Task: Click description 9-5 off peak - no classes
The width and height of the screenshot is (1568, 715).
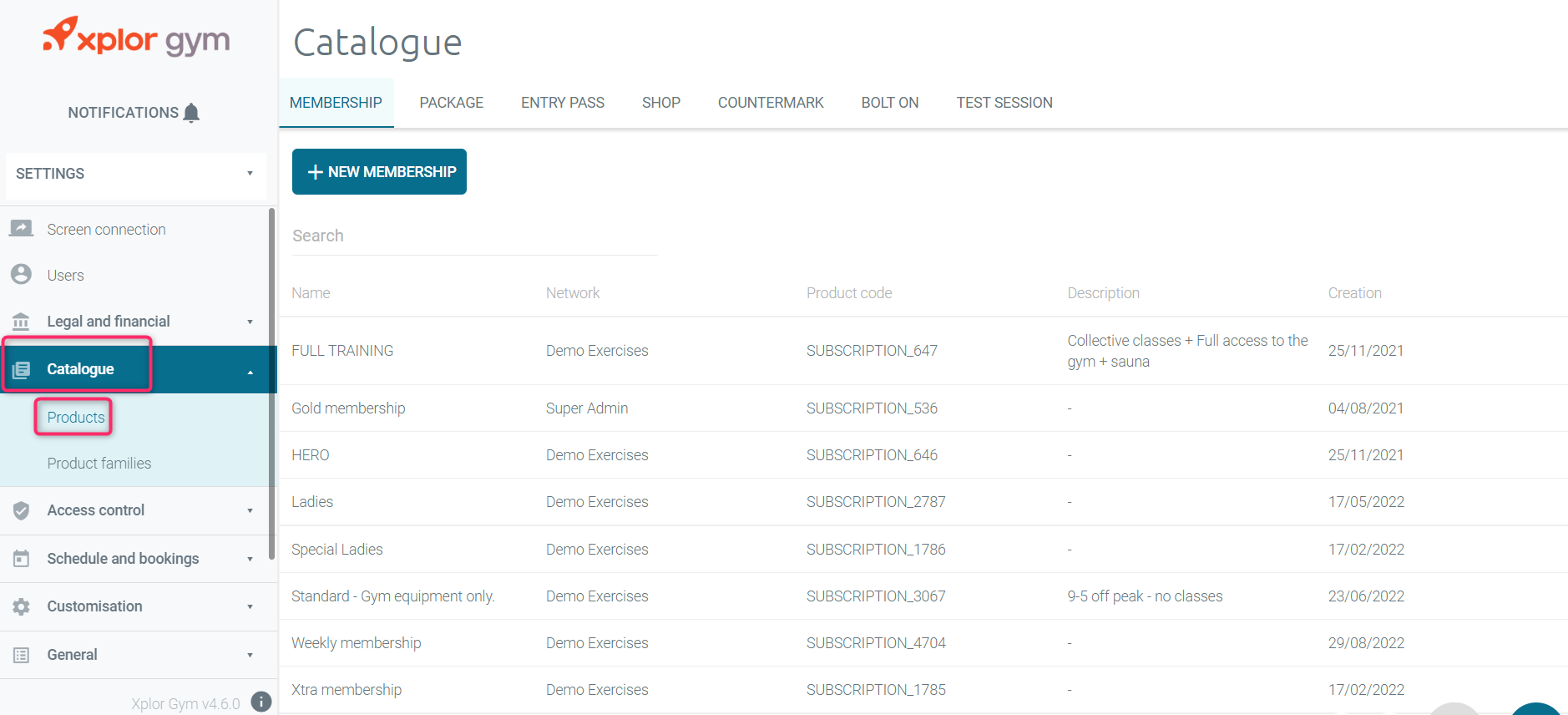Action: [1145, 596]
